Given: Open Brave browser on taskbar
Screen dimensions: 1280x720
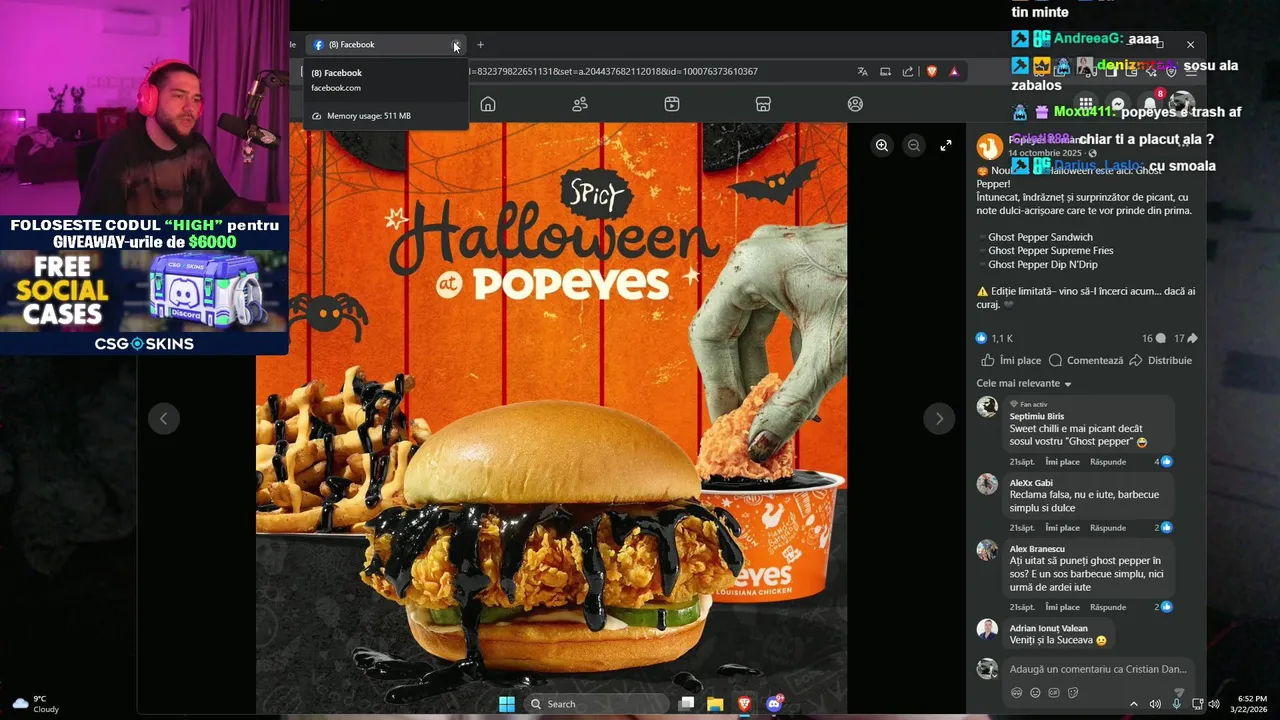Looking at the screenshot, I should [x=744, y=704].
